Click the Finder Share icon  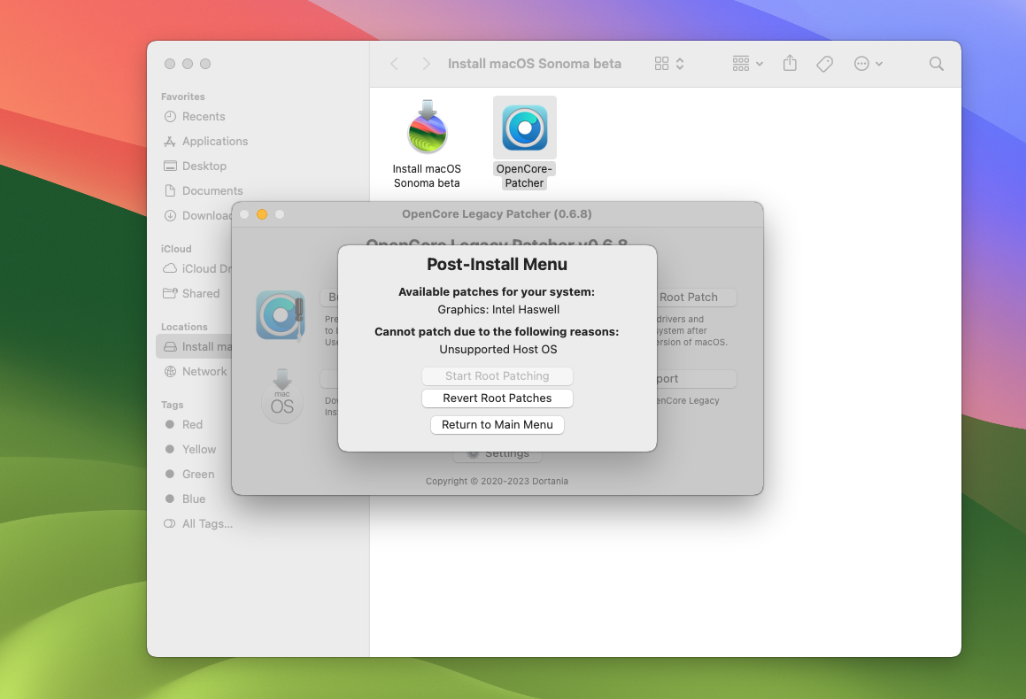click(790, 63)
